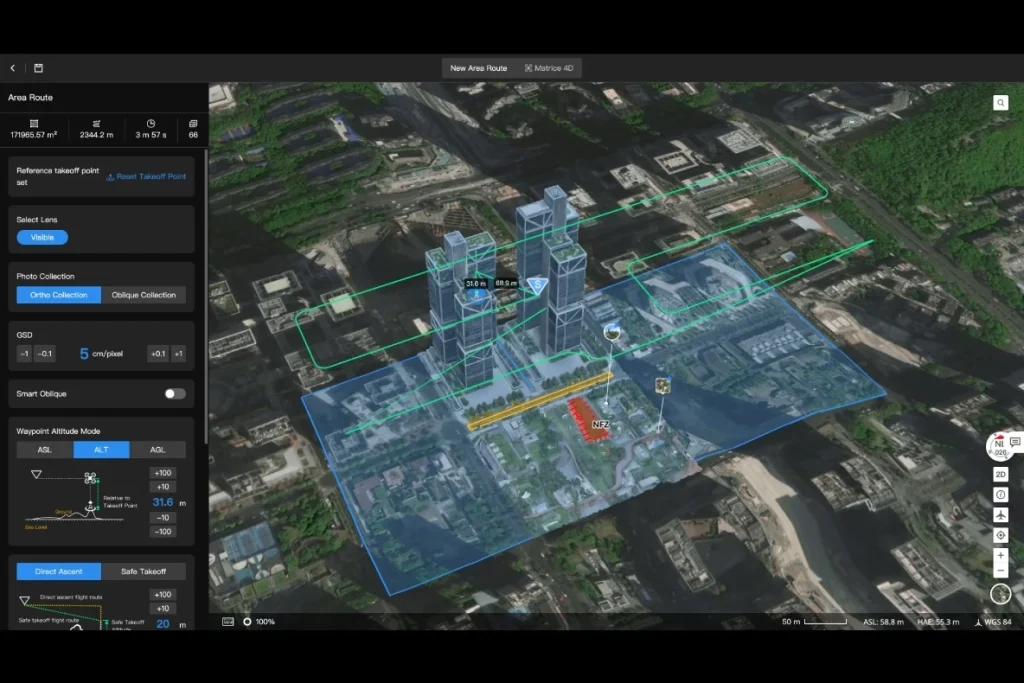This screenshot has height=683, width=1024.
Task: Click the New Area Route title
Action: click(479, 69)
